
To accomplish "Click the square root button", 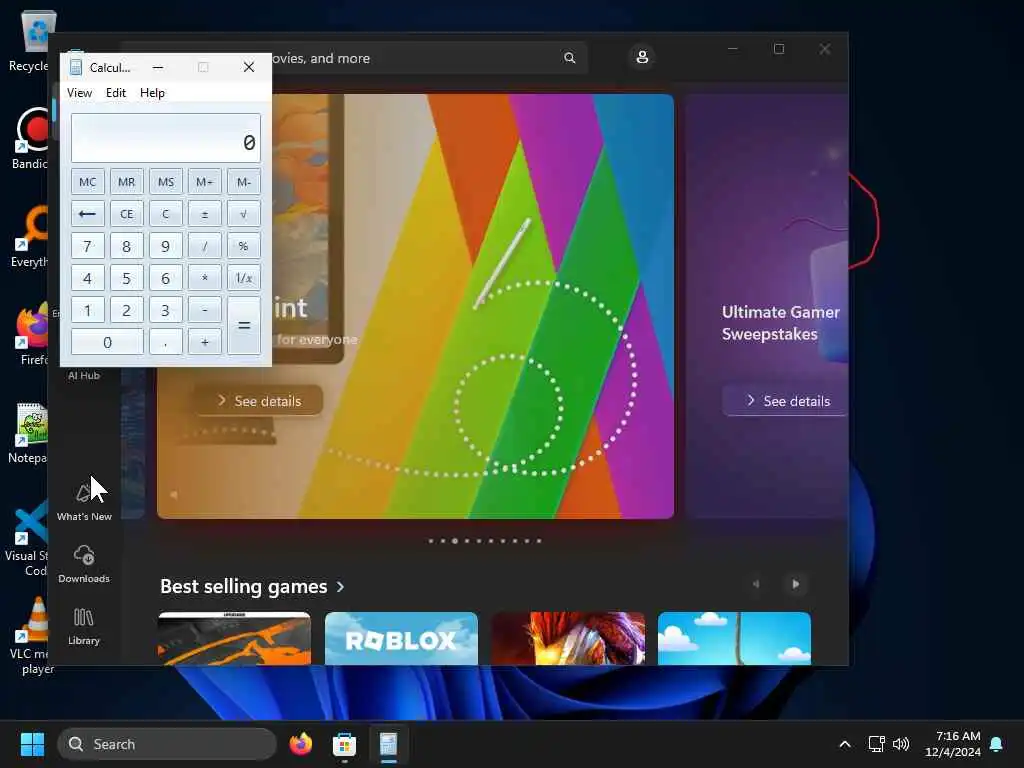I will (244, 214).
